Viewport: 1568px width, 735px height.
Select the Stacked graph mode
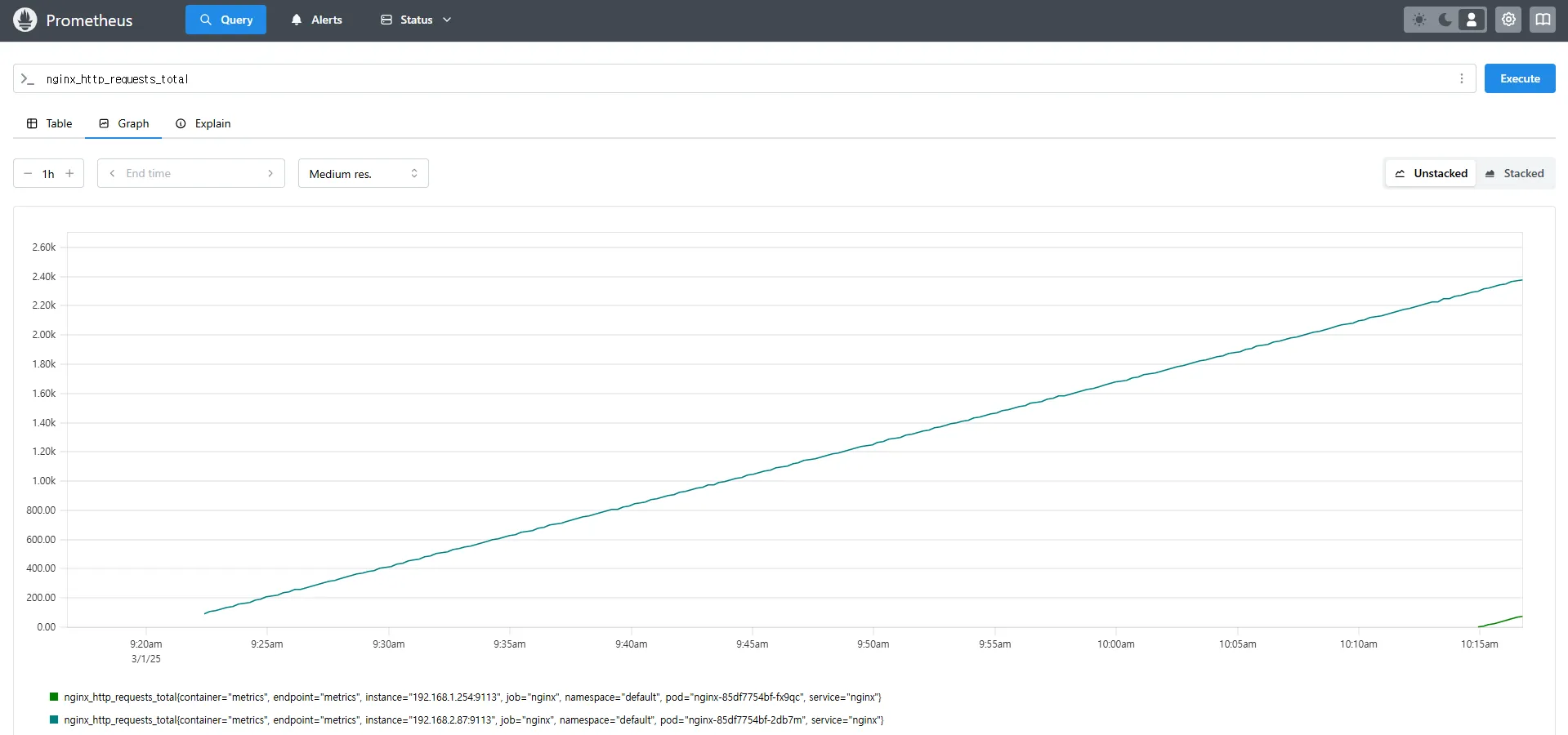pos(1514,173)
